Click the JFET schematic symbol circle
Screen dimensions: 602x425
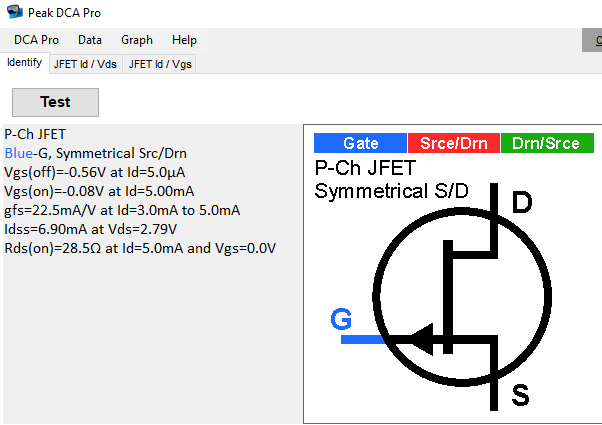click(x=462, y=296)
